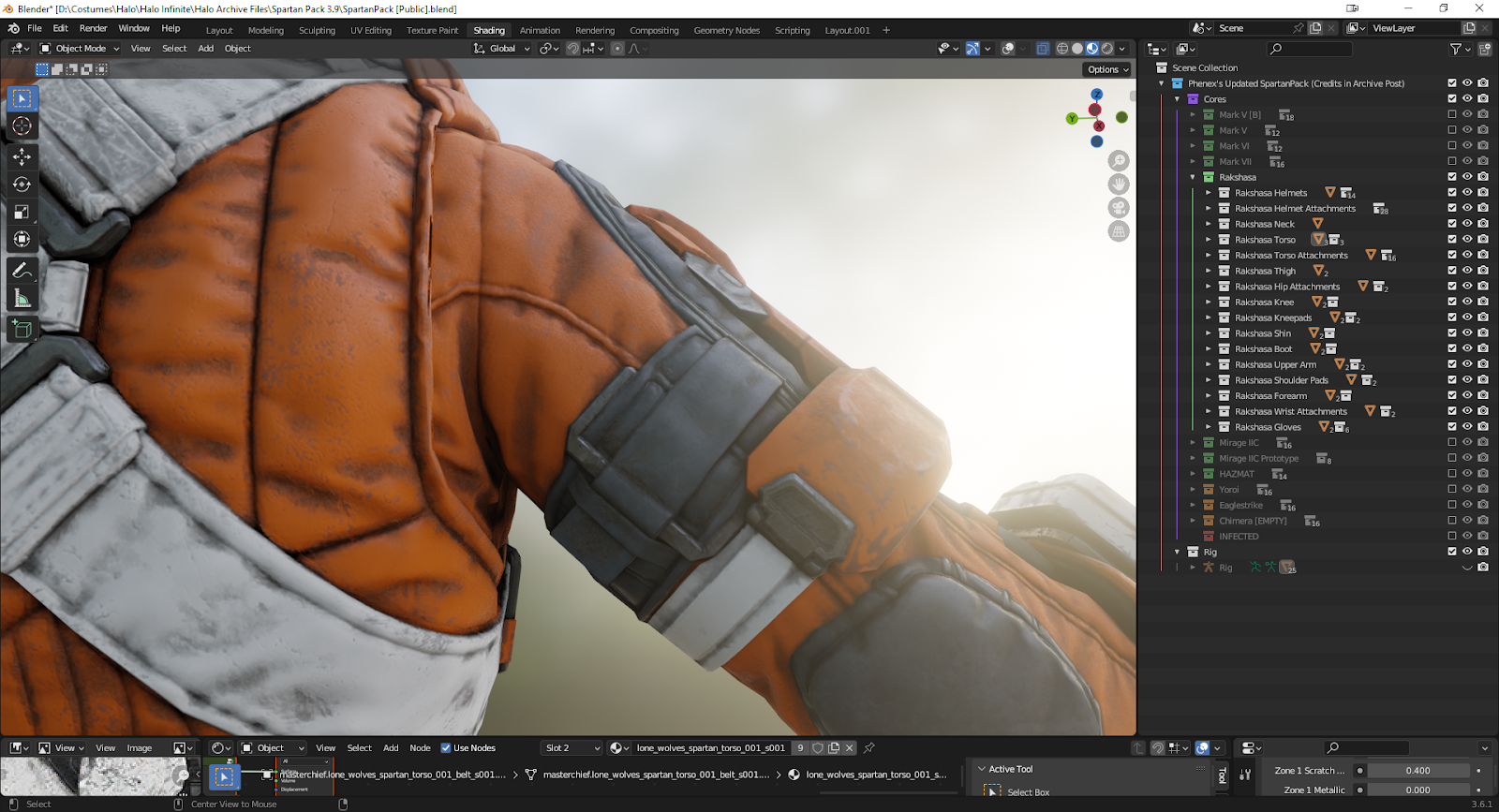The width and height of the screenshot is (1499, 812).
Task: Select the Cursor tool
Action: coord(22,126)
